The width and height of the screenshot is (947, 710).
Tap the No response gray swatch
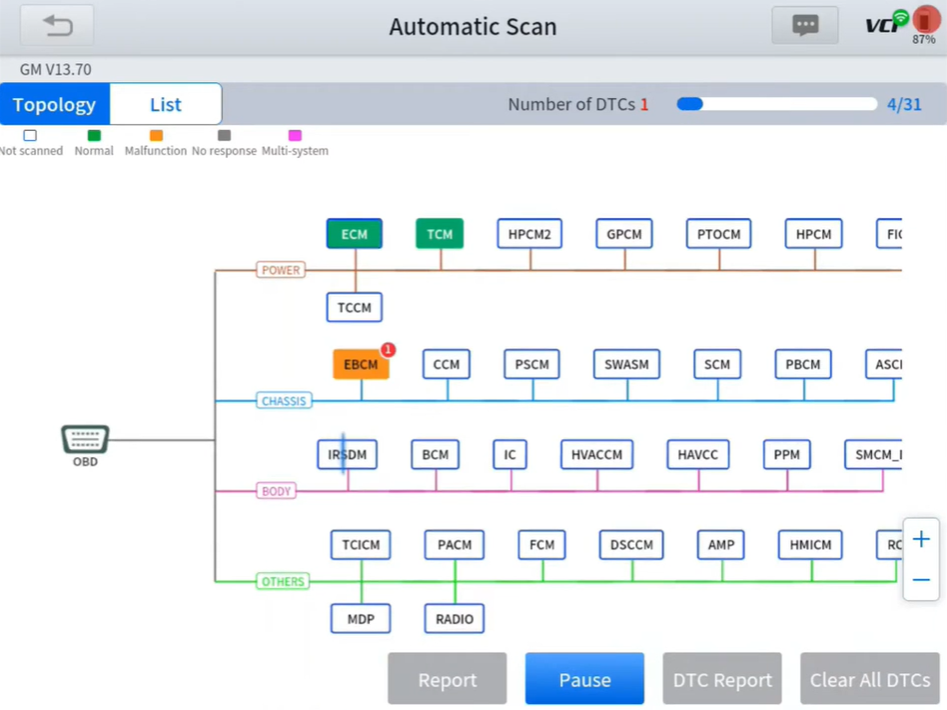click(x=224, y=135)
